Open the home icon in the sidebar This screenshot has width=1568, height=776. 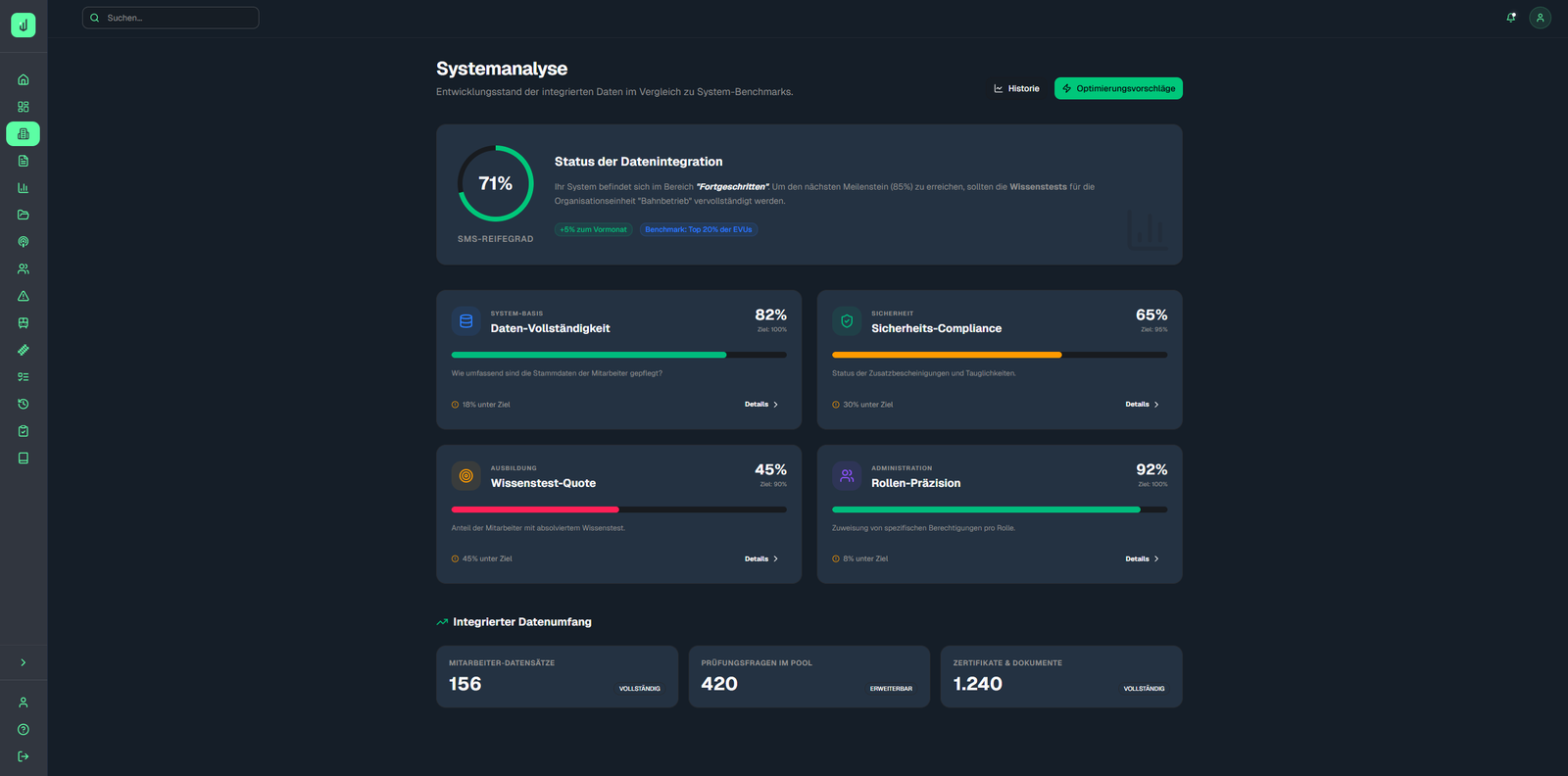(24, 79)
